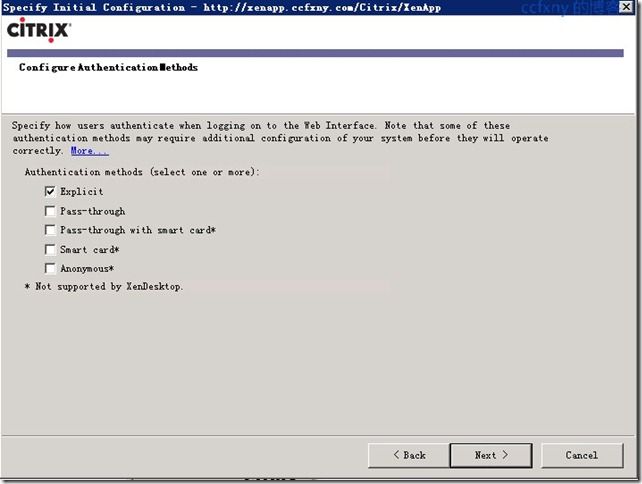Click the dialog title bar text
The image size is (642, 484).
[x=222, y=7]
